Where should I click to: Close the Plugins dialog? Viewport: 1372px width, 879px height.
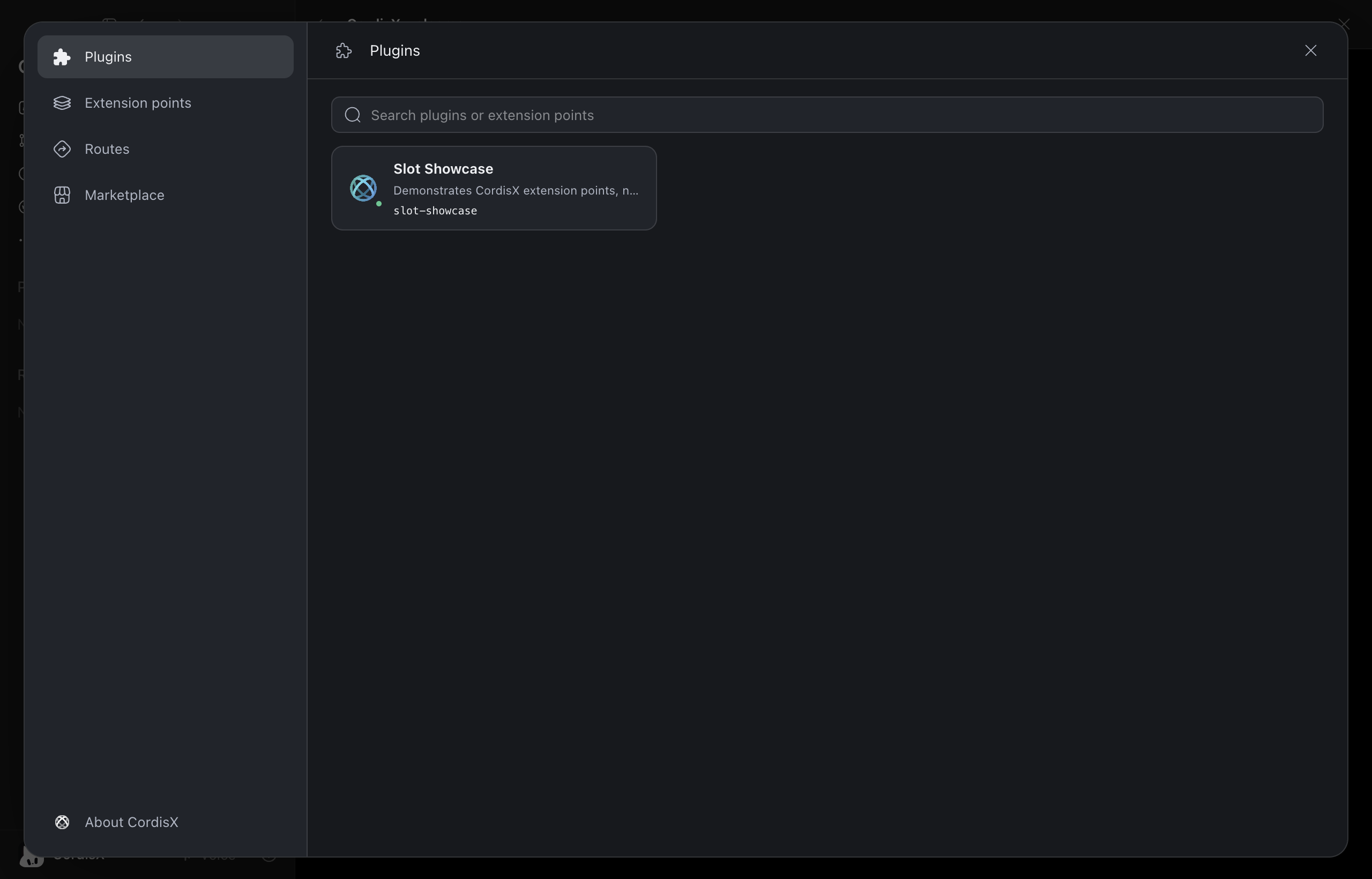pos(1310,51)
